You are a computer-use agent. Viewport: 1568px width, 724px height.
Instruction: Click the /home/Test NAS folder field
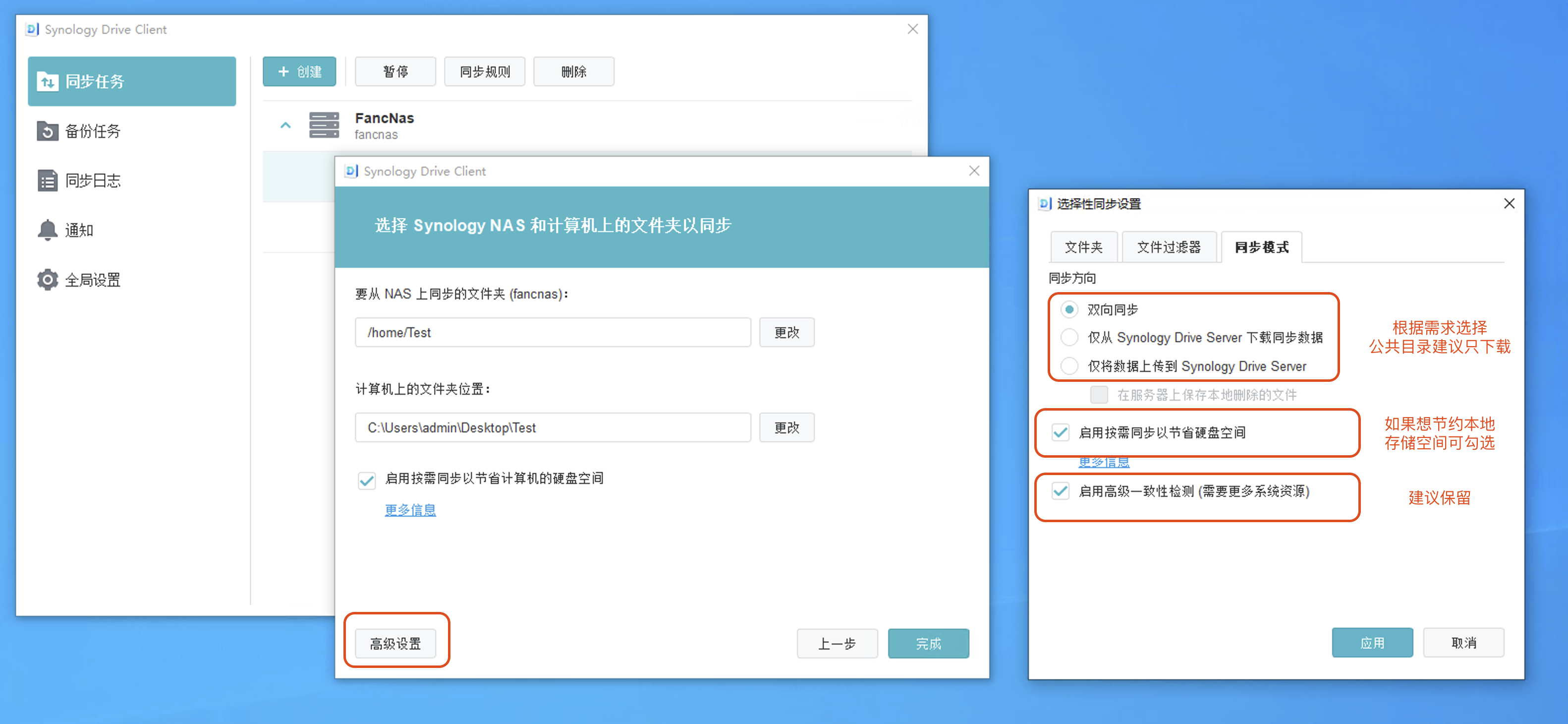point(553,332)
